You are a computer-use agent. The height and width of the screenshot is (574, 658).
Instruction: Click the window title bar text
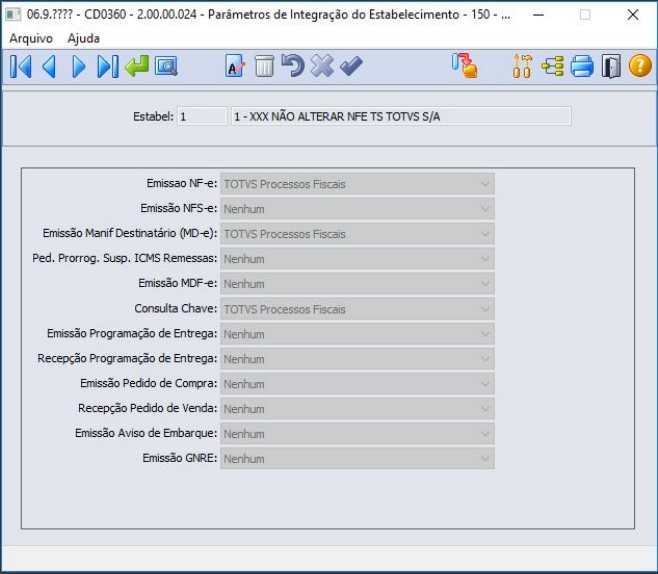[x=269, y=15]
